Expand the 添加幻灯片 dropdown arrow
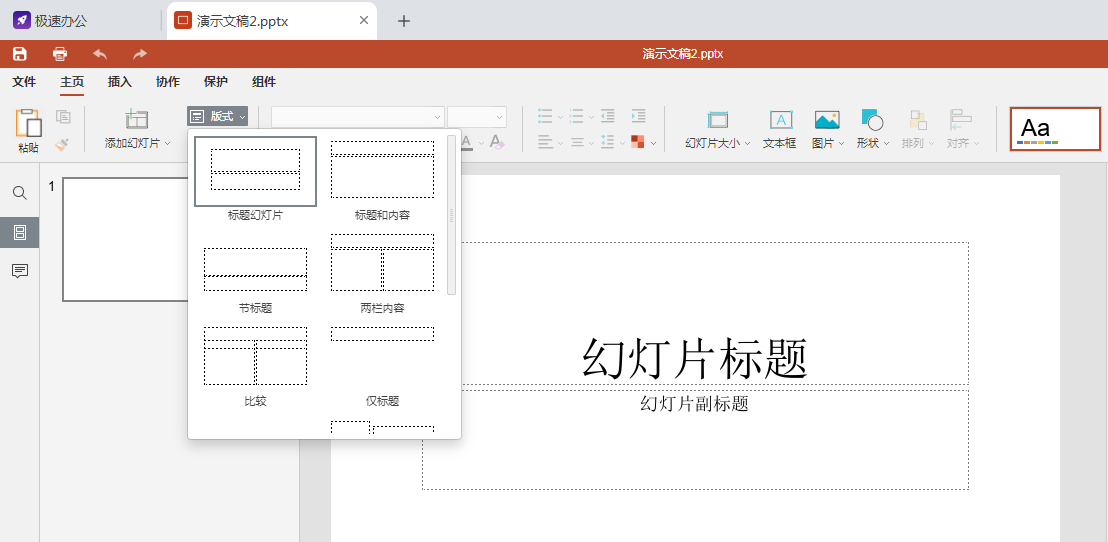The image size is (1108, 542). (x=168, y=143)
